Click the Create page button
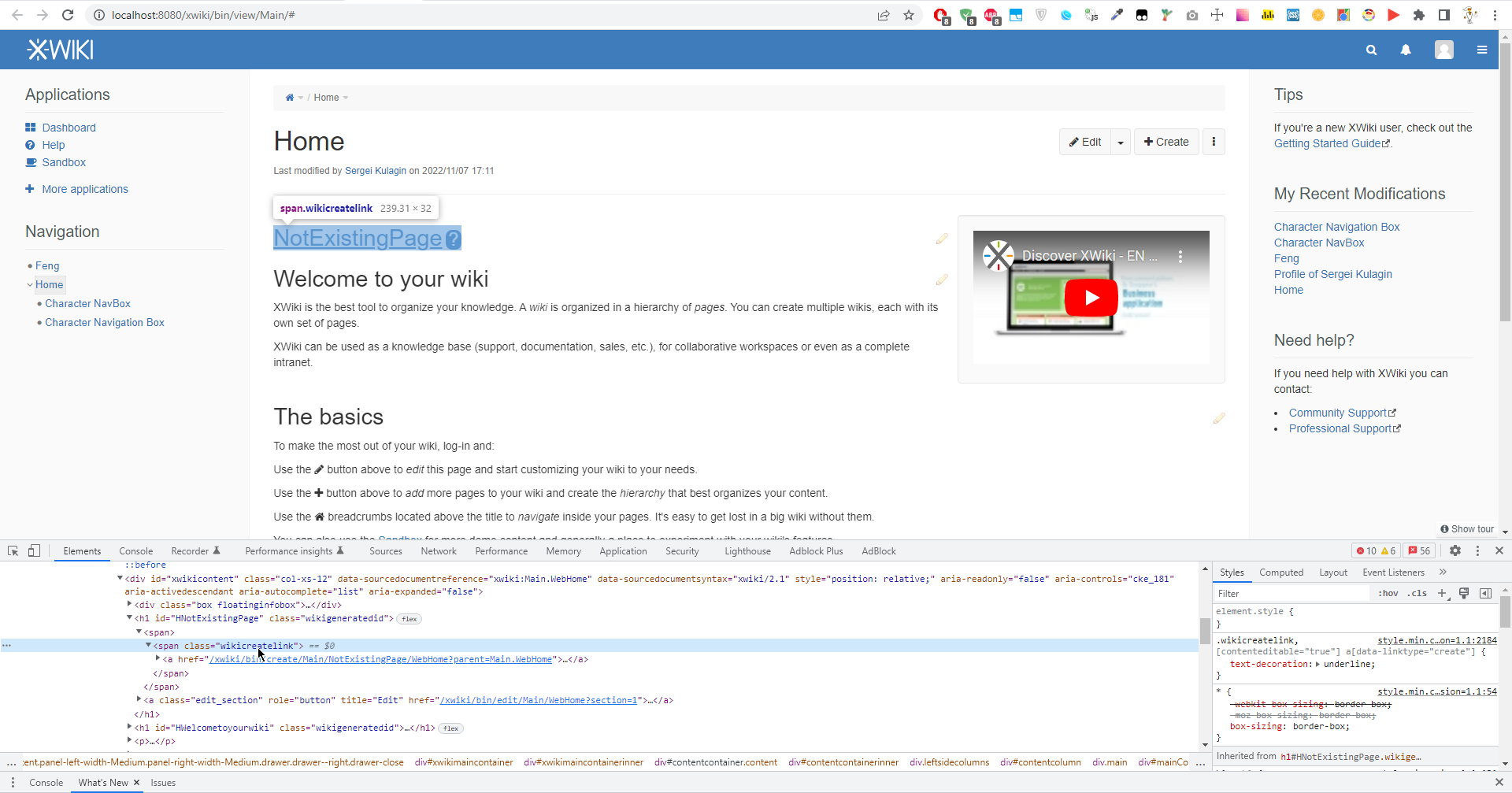 pyautogui.click(x=1166, y=142)
